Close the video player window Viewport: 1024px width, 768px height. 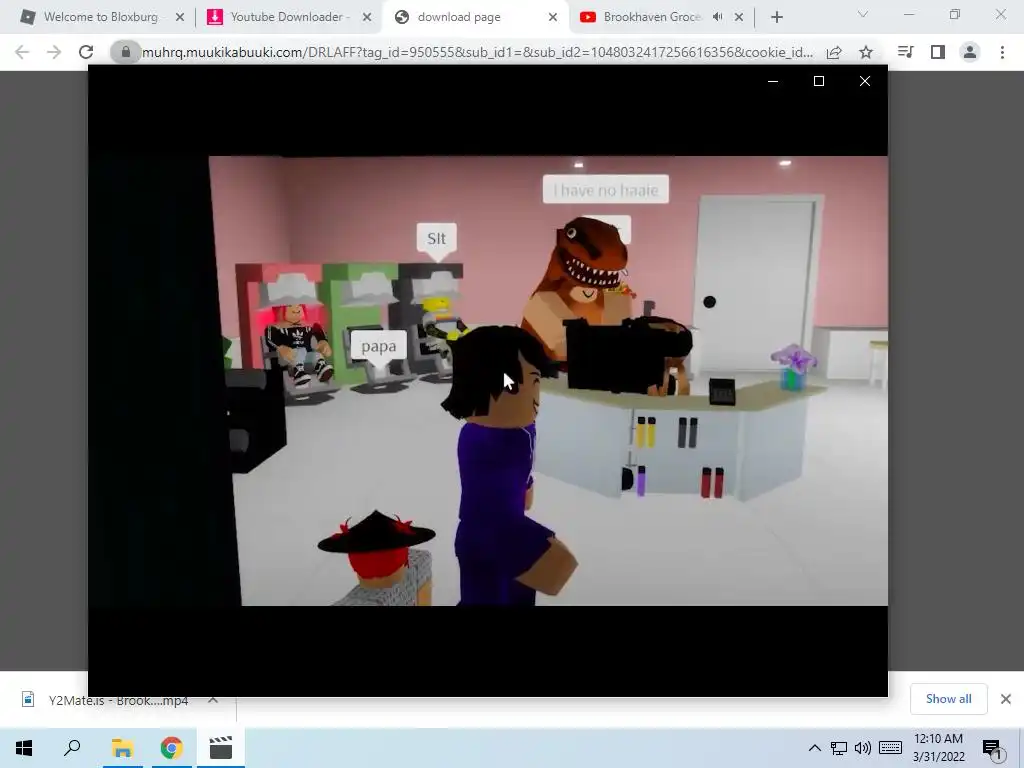click(865, 81)
